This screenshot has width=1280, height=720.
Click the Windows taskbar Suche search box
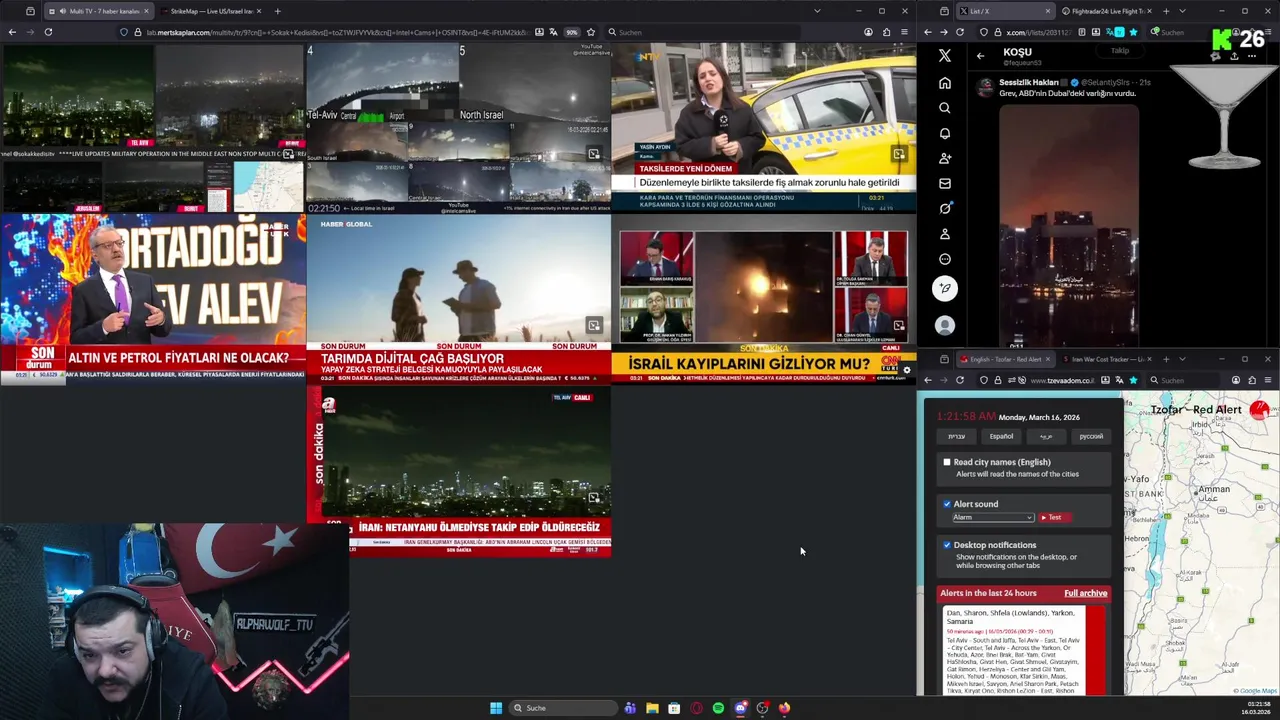coord(561,708)
